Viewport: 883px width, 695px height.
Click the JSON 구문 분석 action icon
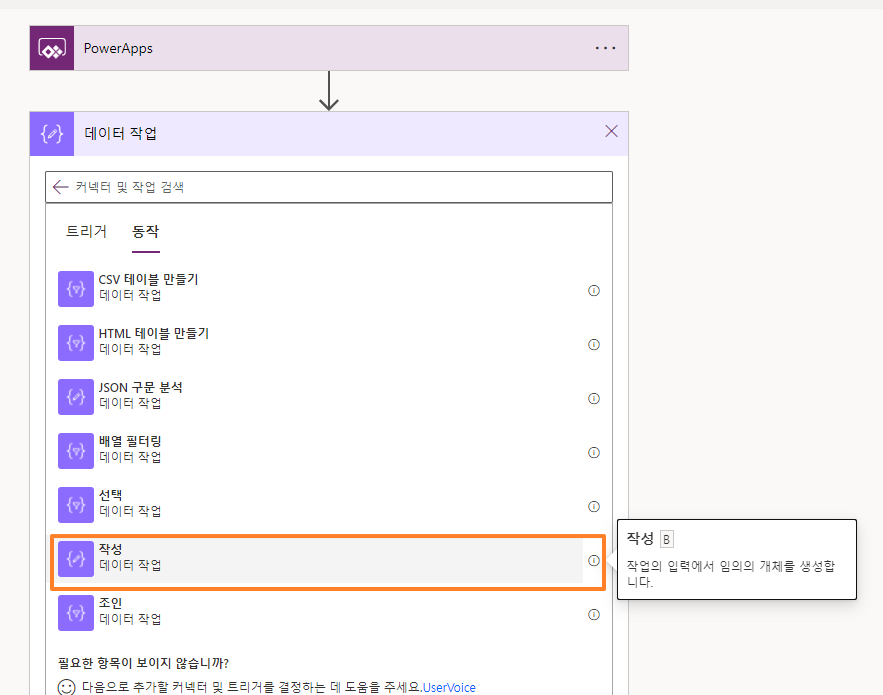coord(76,397)
